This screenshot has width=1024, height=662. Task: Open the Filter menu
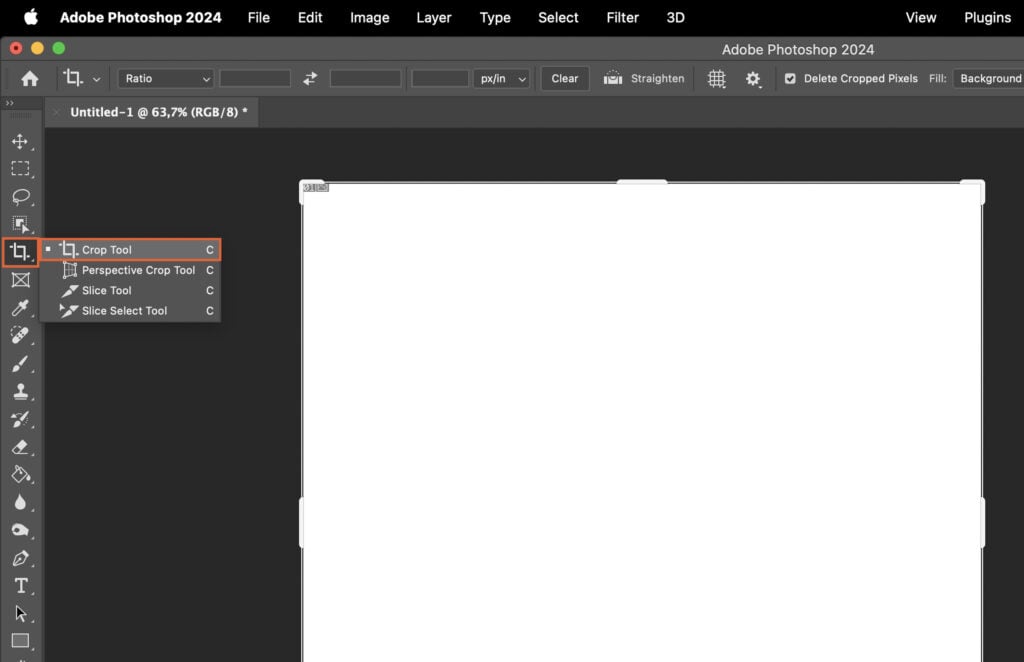tap(622, 17)
